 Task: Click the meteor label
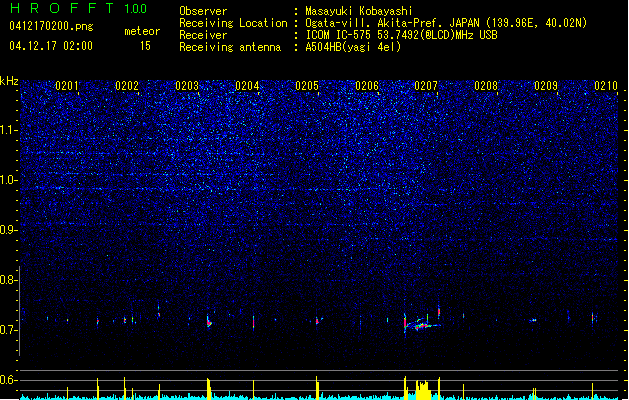coord(142,31)
